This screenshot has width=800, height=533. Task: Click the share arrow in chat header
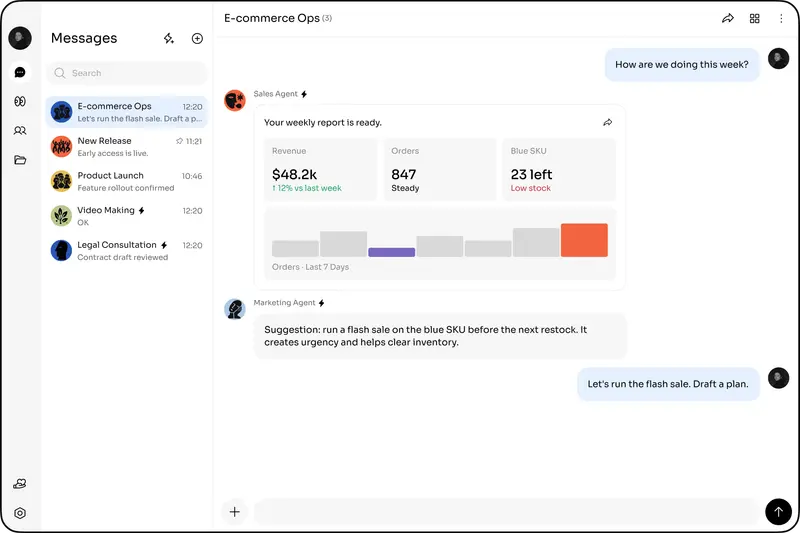click(x=728, y=18)
